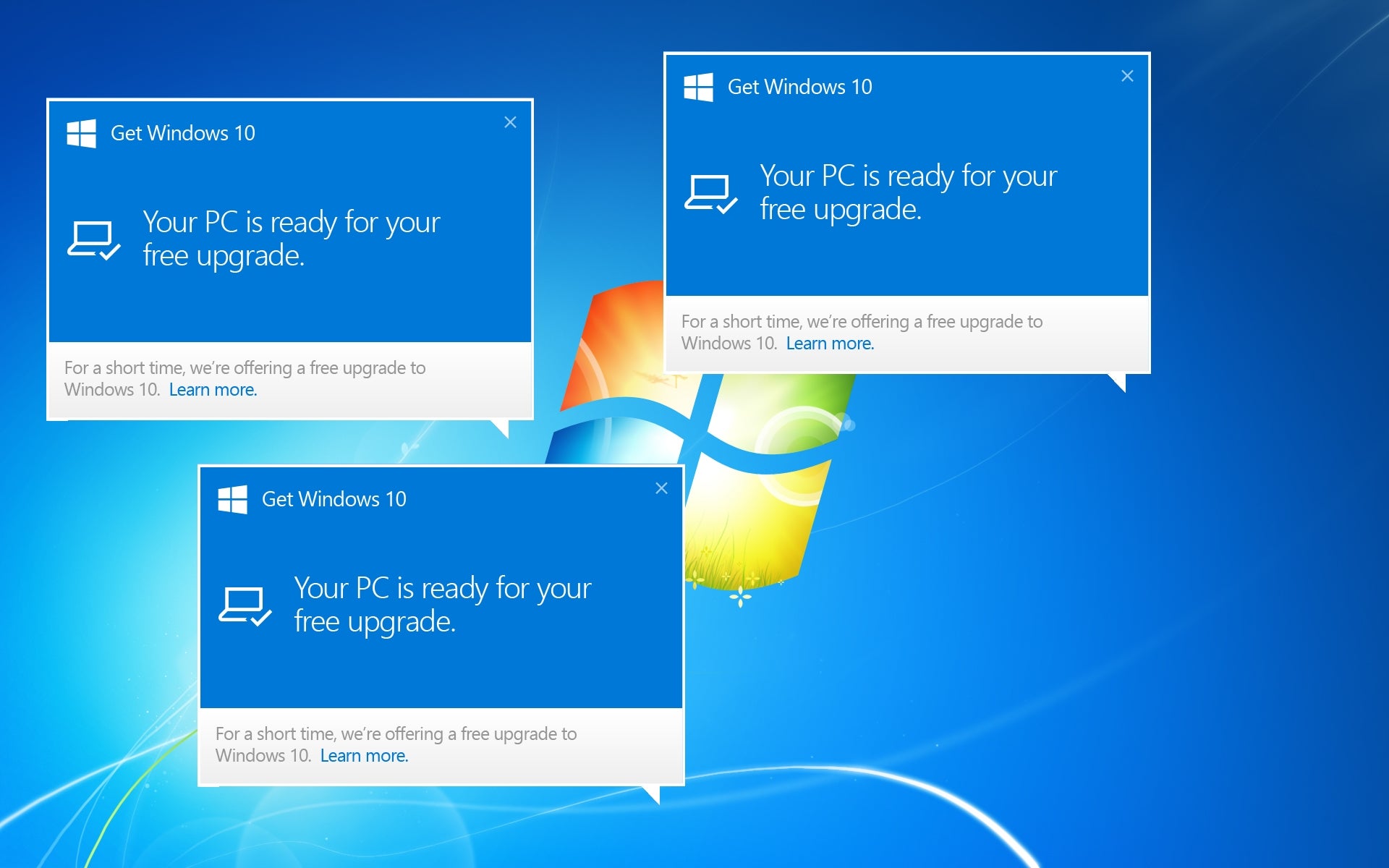Viewport: 1389px width, 868px height.
Task: Click 'For a short time' text in upper-right popup
Action: (862, 332)
